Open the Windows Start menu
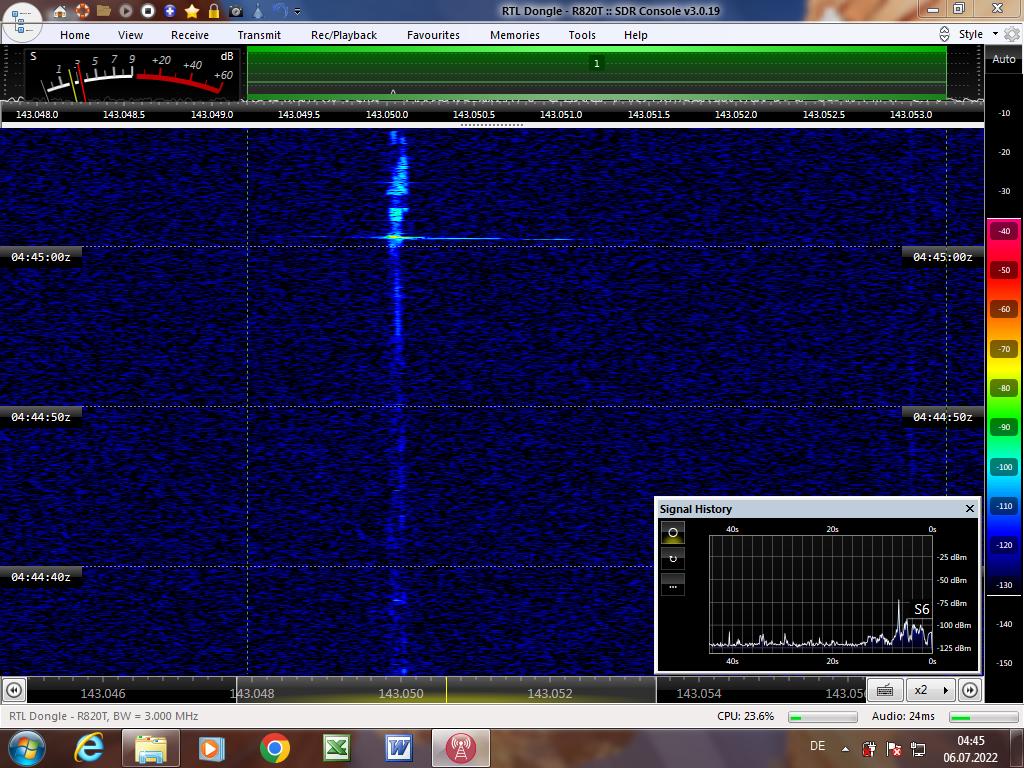The width and height of the screenshot is (1024, 768). 27,748
